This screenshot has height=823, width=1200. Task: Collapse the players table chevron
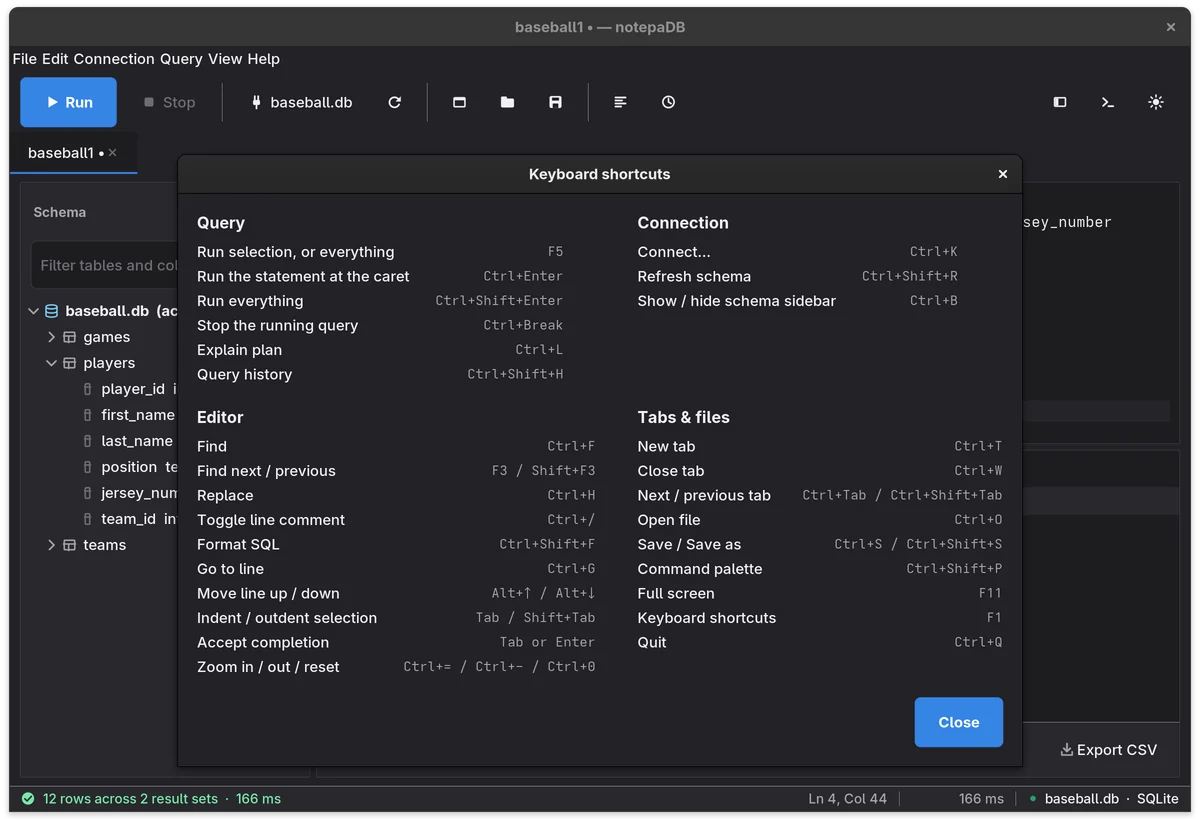click(x=52, y=363)
